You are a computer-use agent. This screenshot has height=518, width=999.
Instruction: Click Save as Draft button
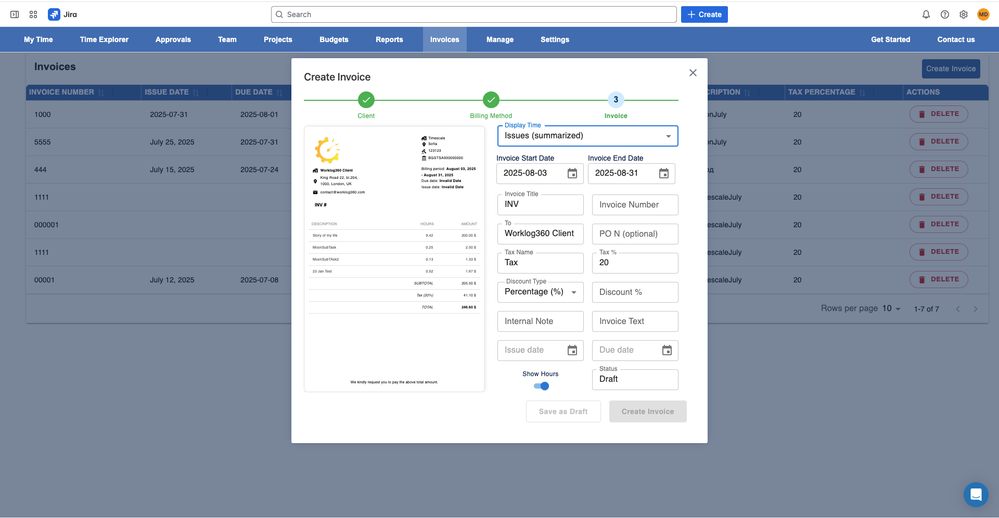click(x=563, y=412)
